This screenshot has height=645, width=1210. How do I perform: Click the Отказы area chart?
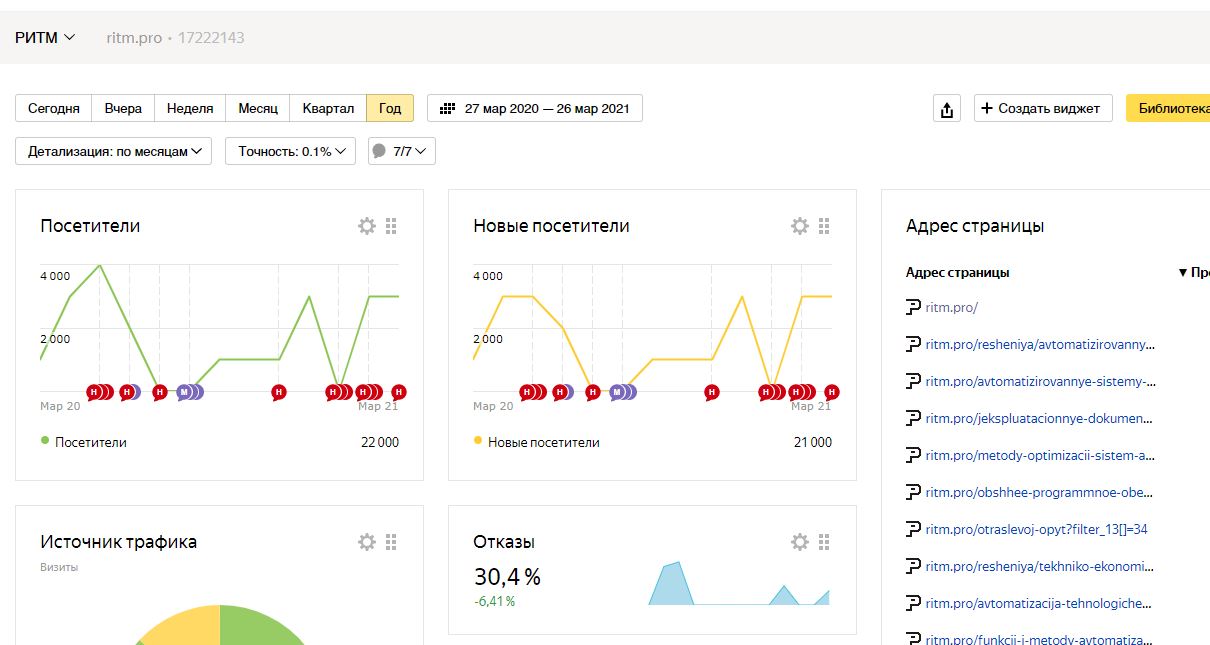pos(739,583)
